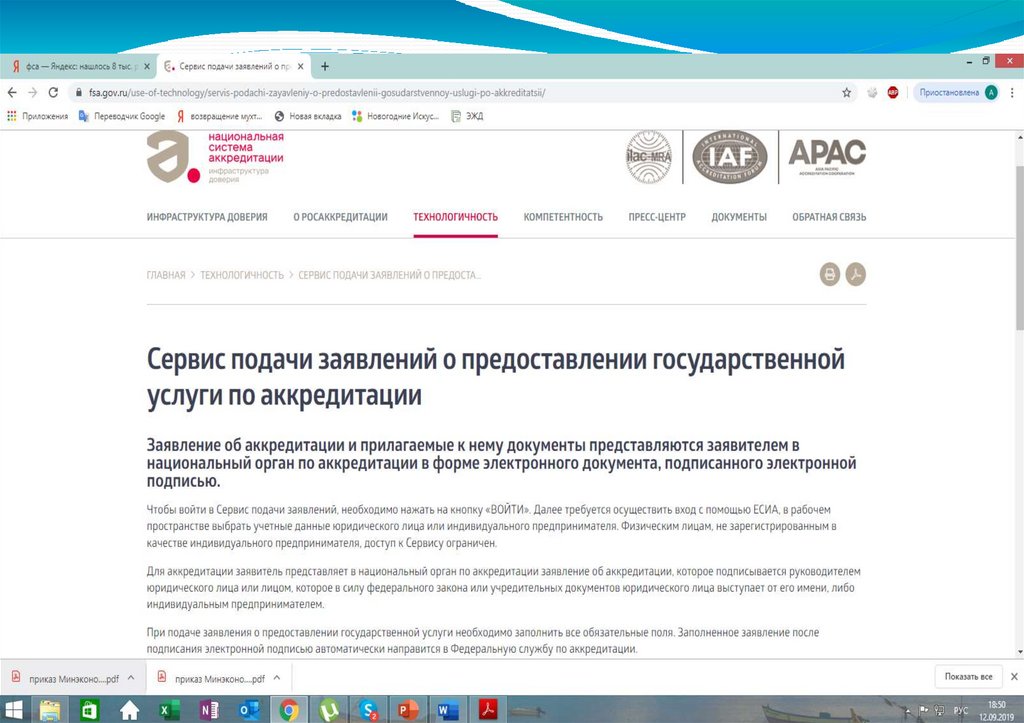Screen dimensions: 1024x723
Task: Export the page with the PDF icon
Action: tap(856, 274)
